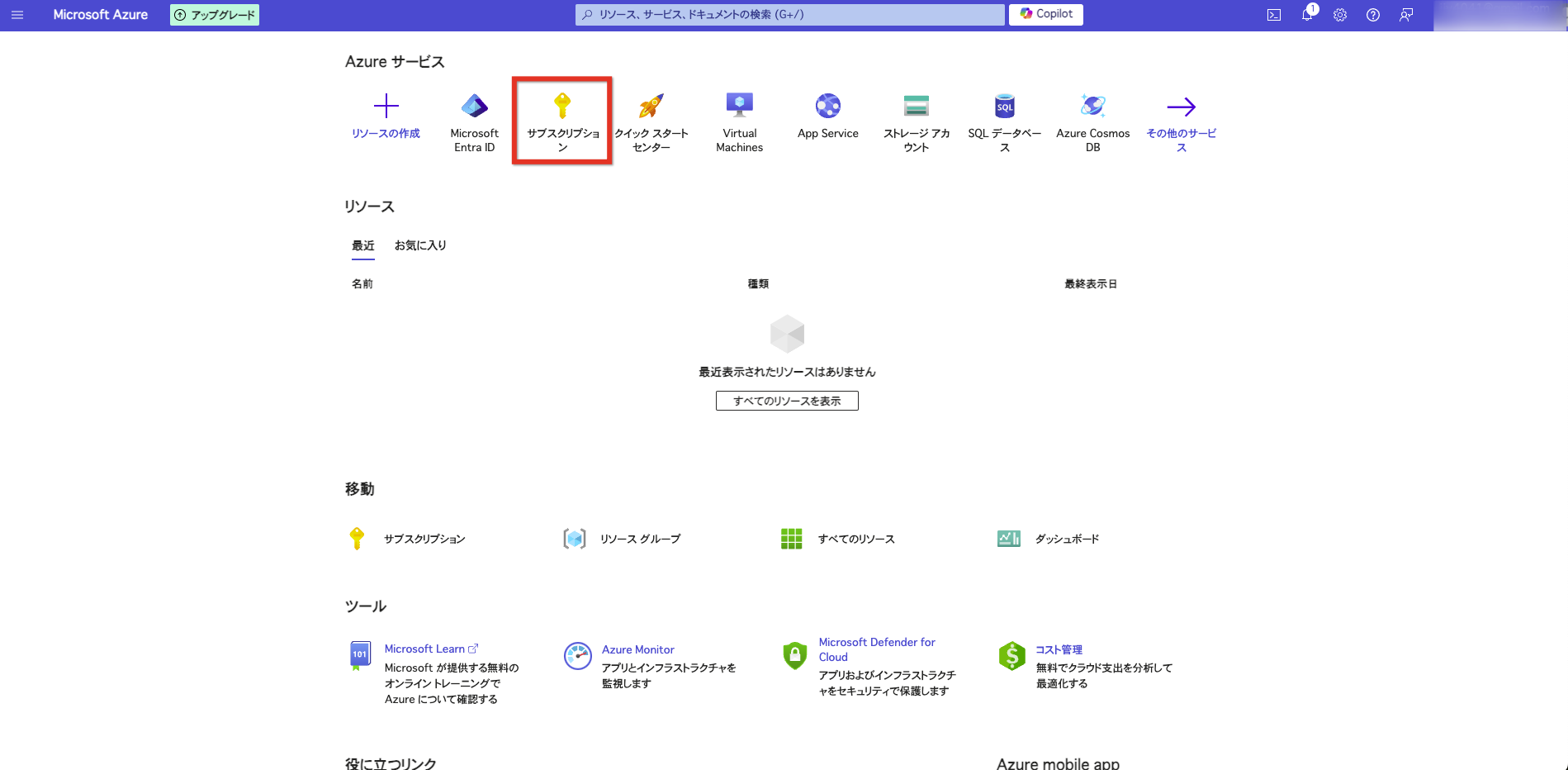Open the help question mark menu

click(x=1373, y=15)
